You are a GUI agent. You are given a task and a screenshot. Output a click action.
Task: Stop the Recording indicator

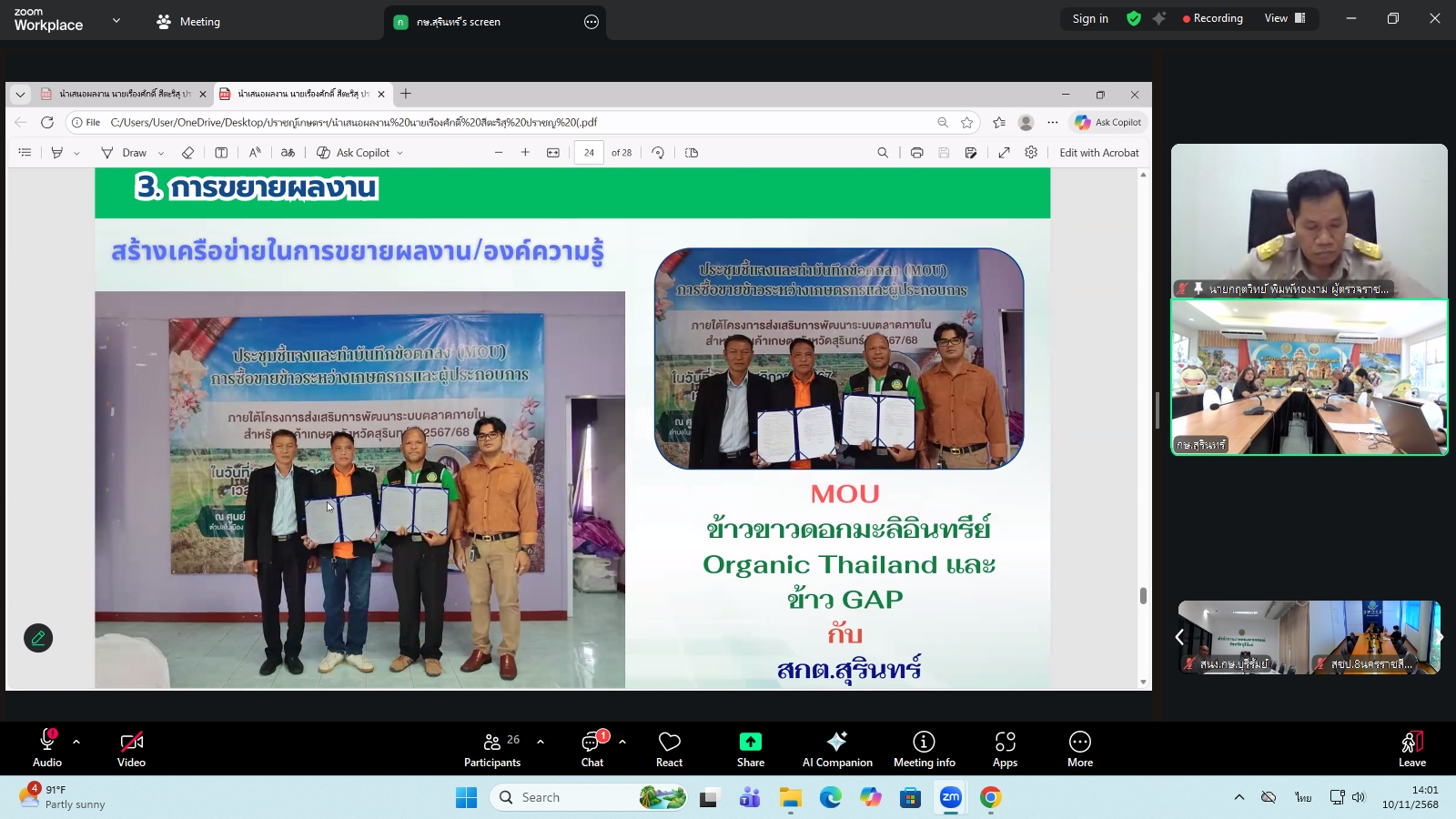[x=1213, y=17]
